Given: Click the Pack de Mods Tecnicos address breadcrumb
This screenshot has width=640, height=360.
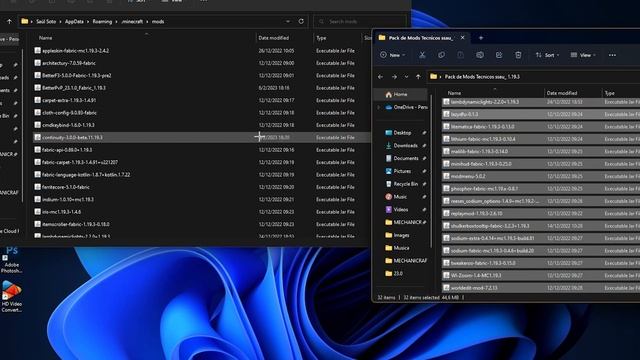Looking at the screenshot, I should [x=482, y=77].
